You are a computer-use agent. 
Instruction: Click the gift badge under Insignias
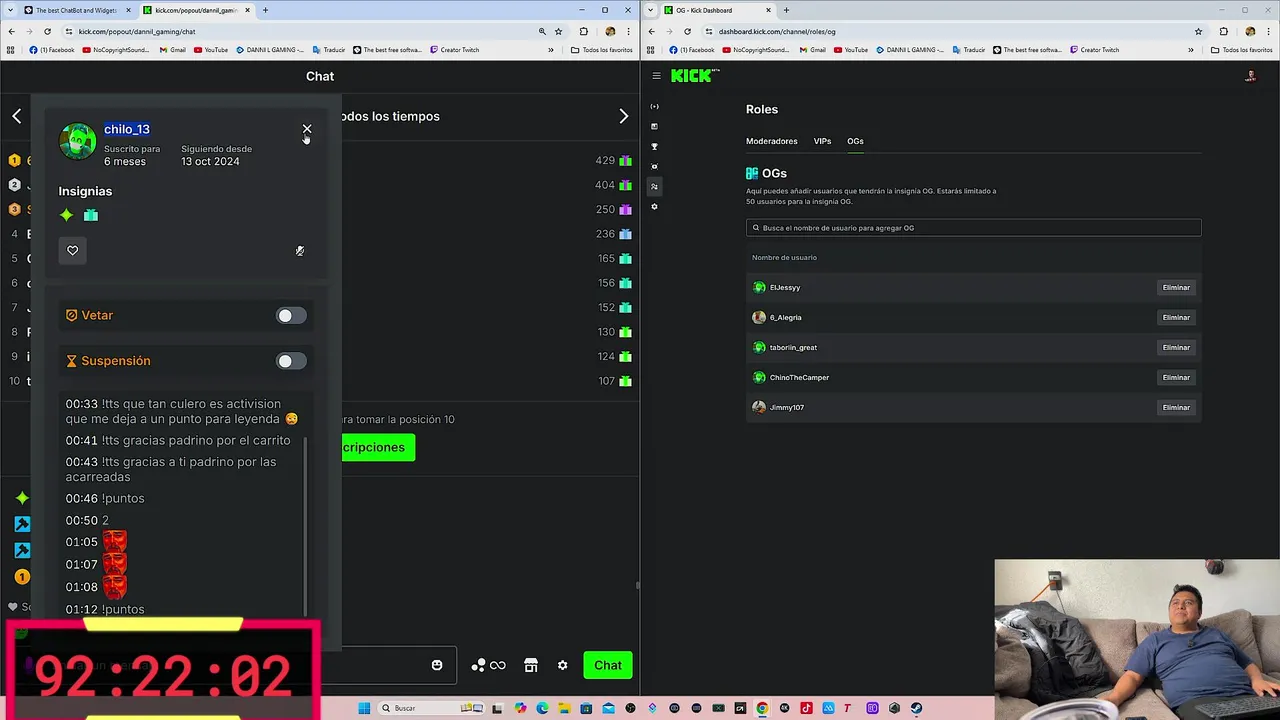point(91,215)
